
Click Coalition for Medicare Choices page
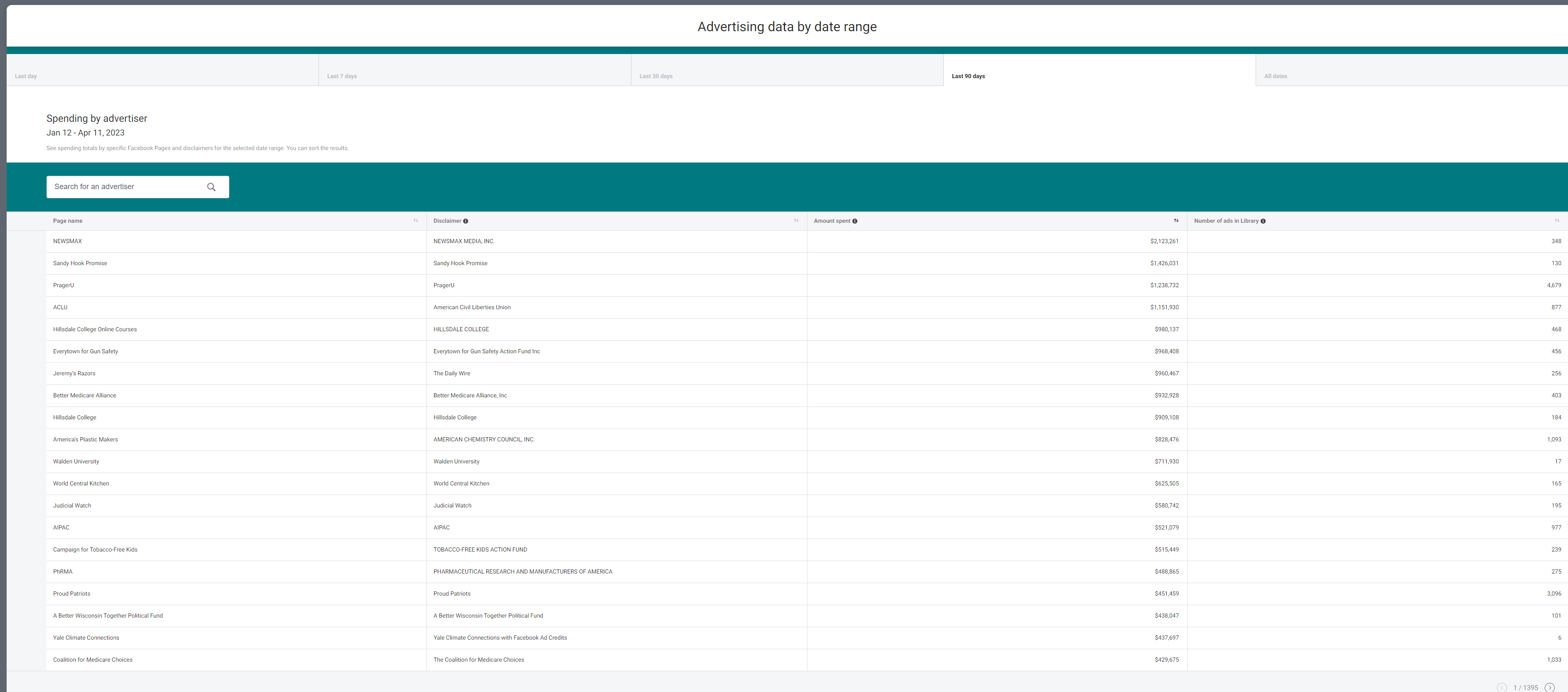coord(93,660)
